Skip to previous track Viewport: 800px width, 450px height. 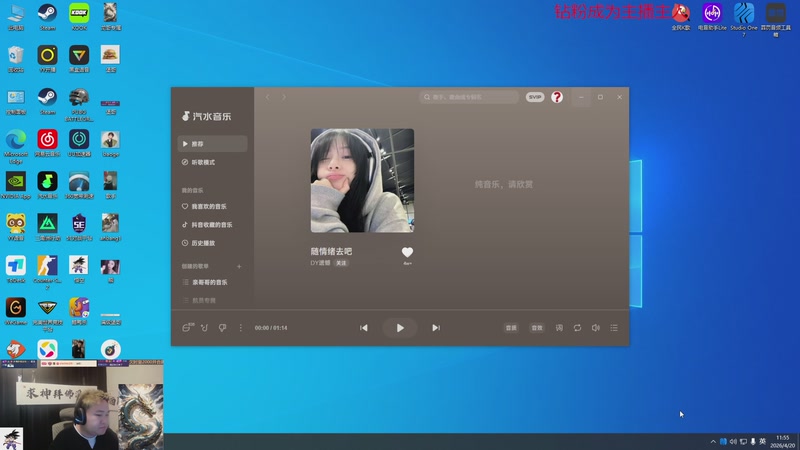(x=364, y=328)
